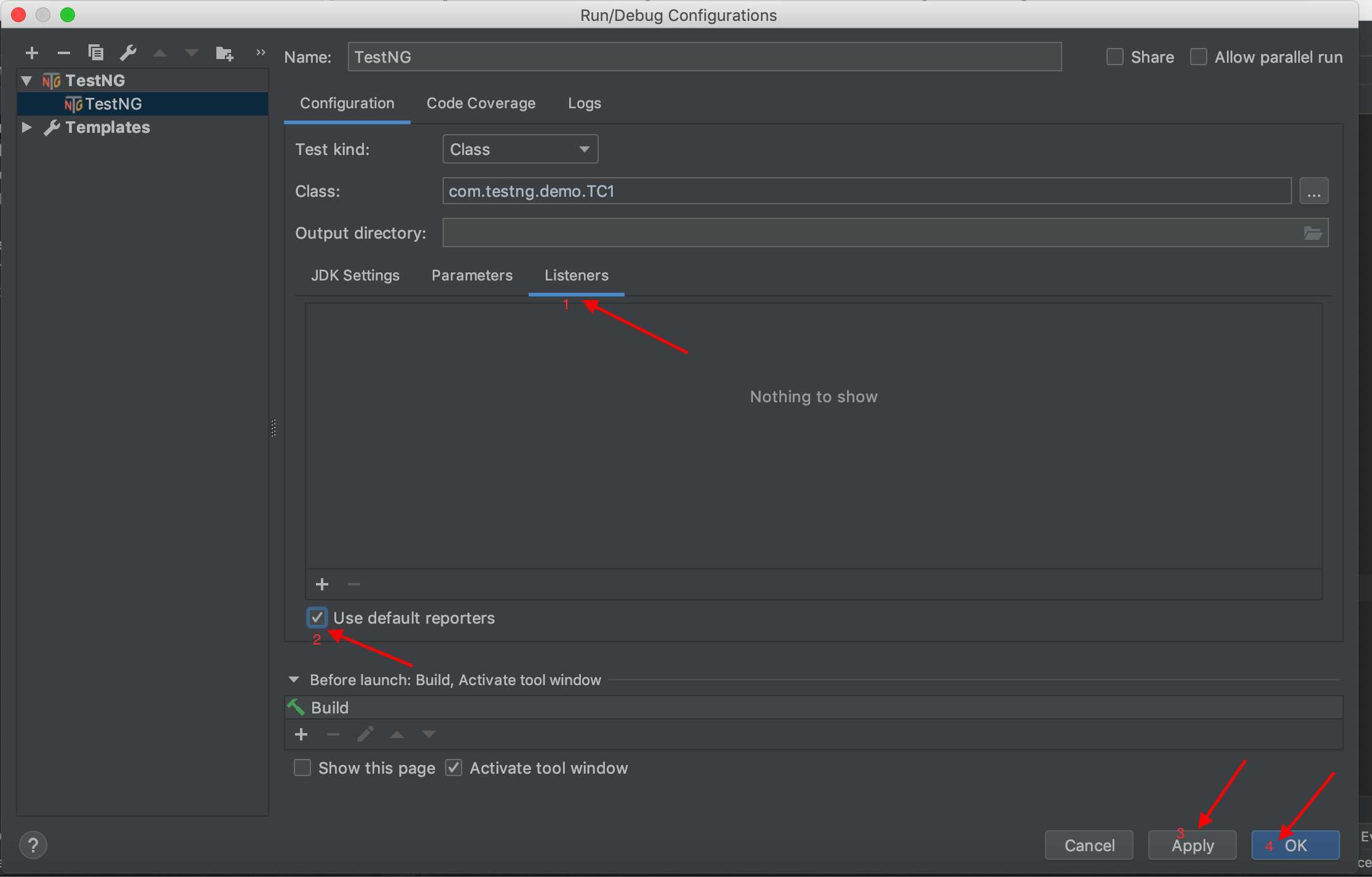1372x877 pixels.
Task: Open the Logs tab
Action: click(x=585, y=103)
